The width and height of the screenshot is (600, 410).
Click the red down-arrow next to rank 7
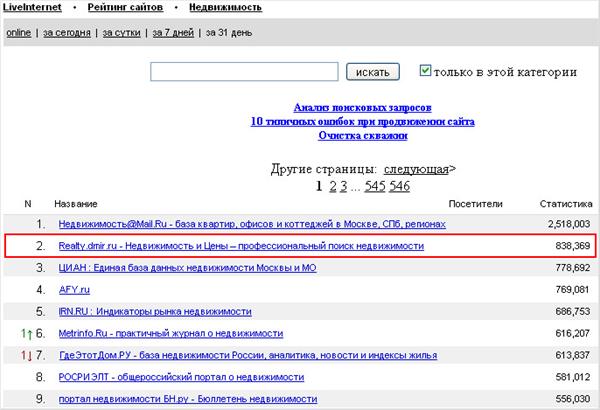pos(29,356)
